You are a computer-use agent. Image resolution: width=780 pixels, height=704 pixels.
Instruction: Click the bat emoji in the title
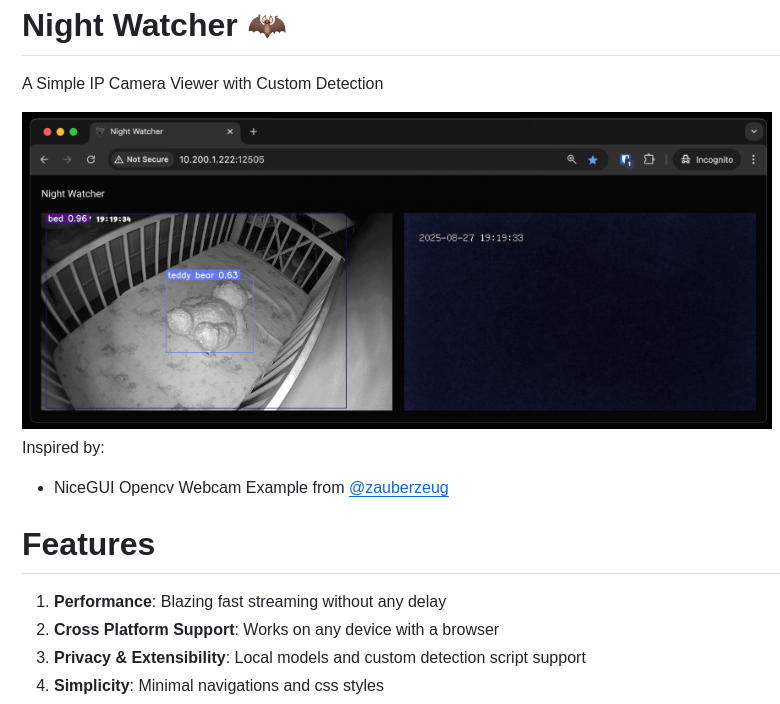click(x=267, y=26)
